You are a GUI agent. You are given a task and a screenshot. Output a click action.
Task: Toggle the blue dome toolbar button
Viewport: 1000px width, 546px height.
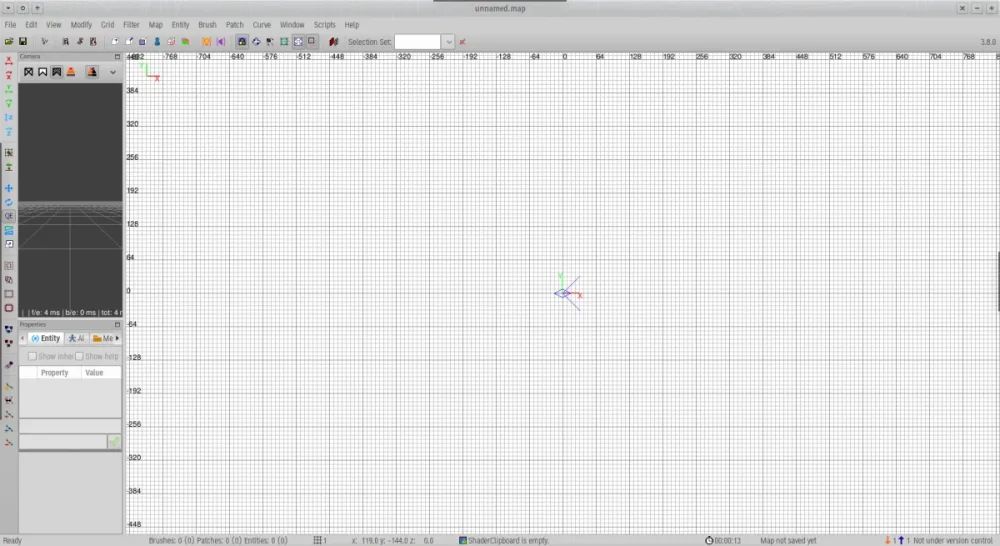242,41
